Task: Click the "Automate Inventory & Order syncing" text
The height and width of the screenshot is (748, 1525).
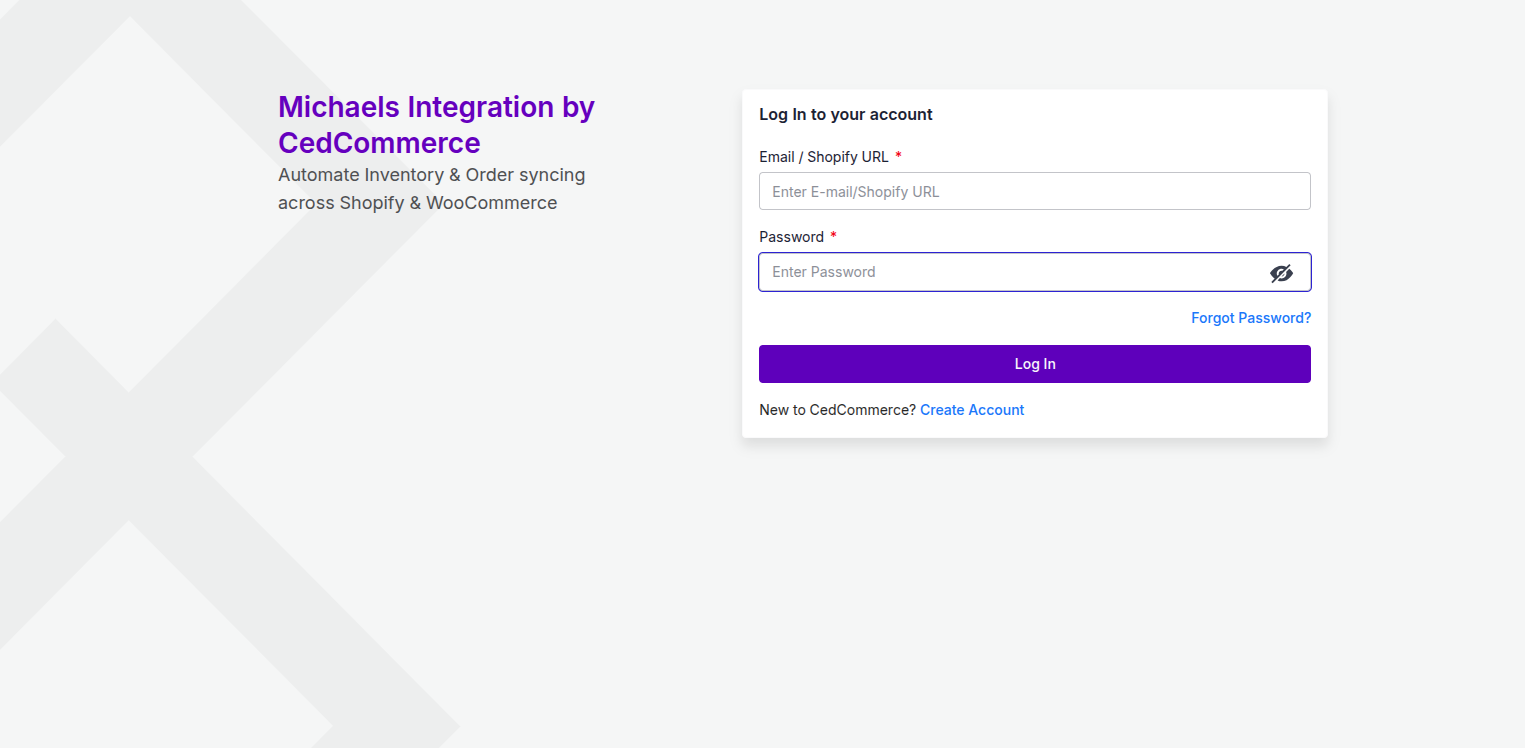Action: point(431,175)
